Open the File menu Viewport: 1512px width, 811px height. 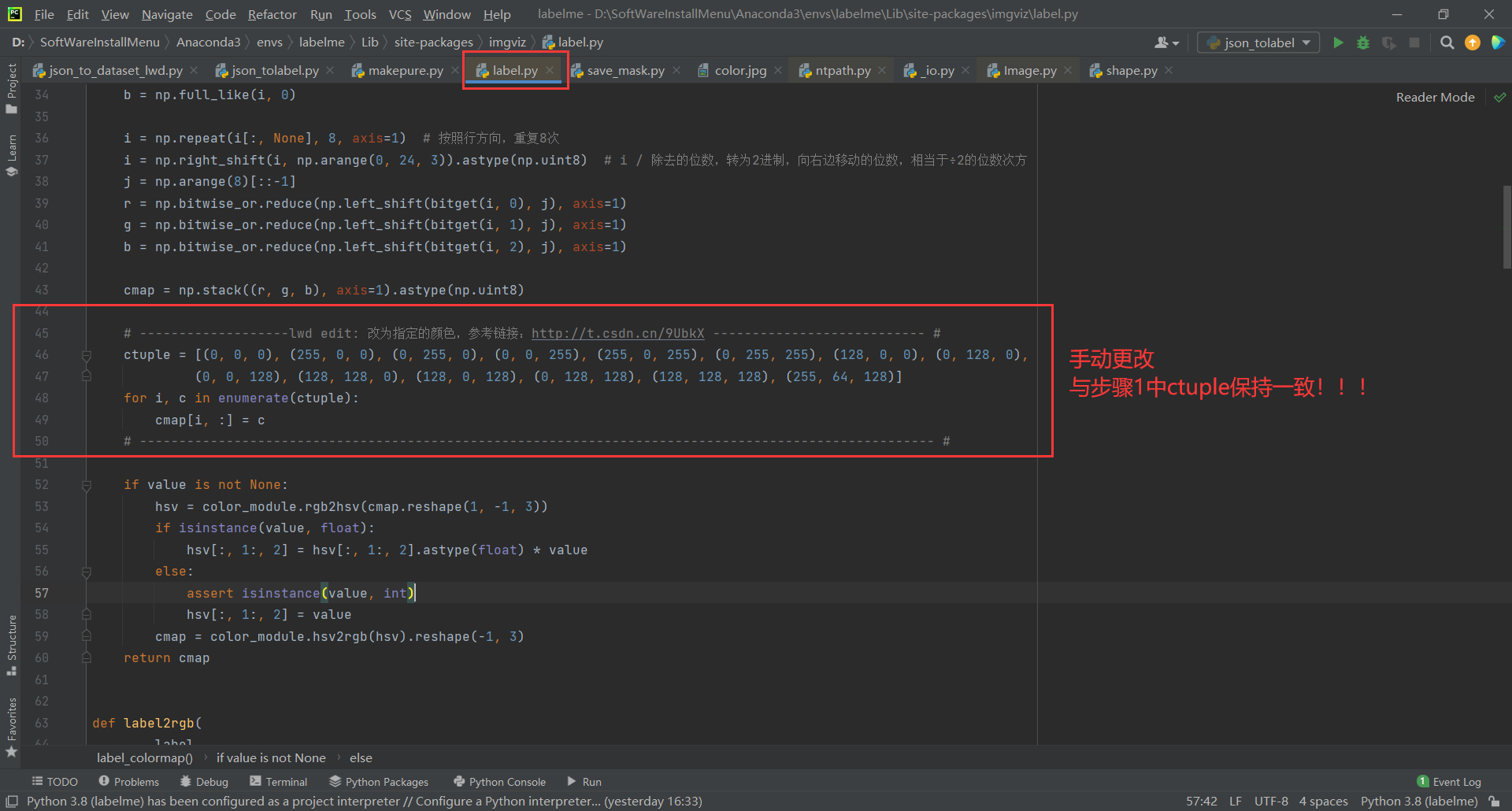point(44,14)
